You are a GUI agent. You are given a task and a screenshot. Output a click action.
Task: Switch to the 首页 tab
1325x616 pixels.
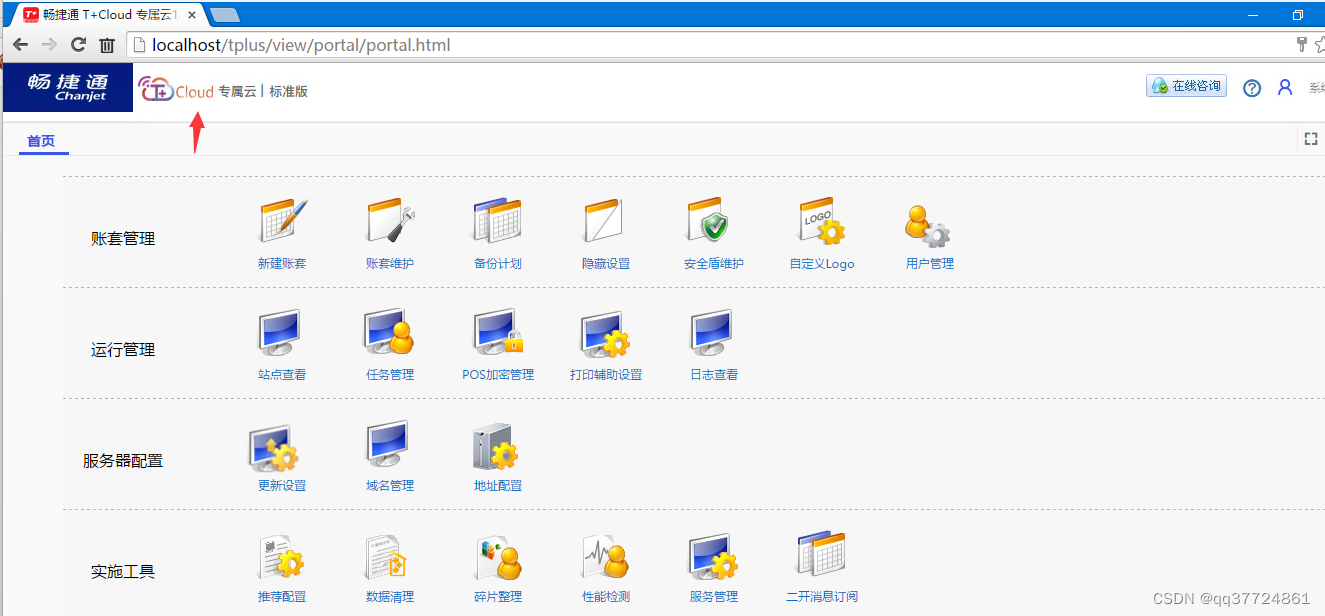[x=43, y=141]
